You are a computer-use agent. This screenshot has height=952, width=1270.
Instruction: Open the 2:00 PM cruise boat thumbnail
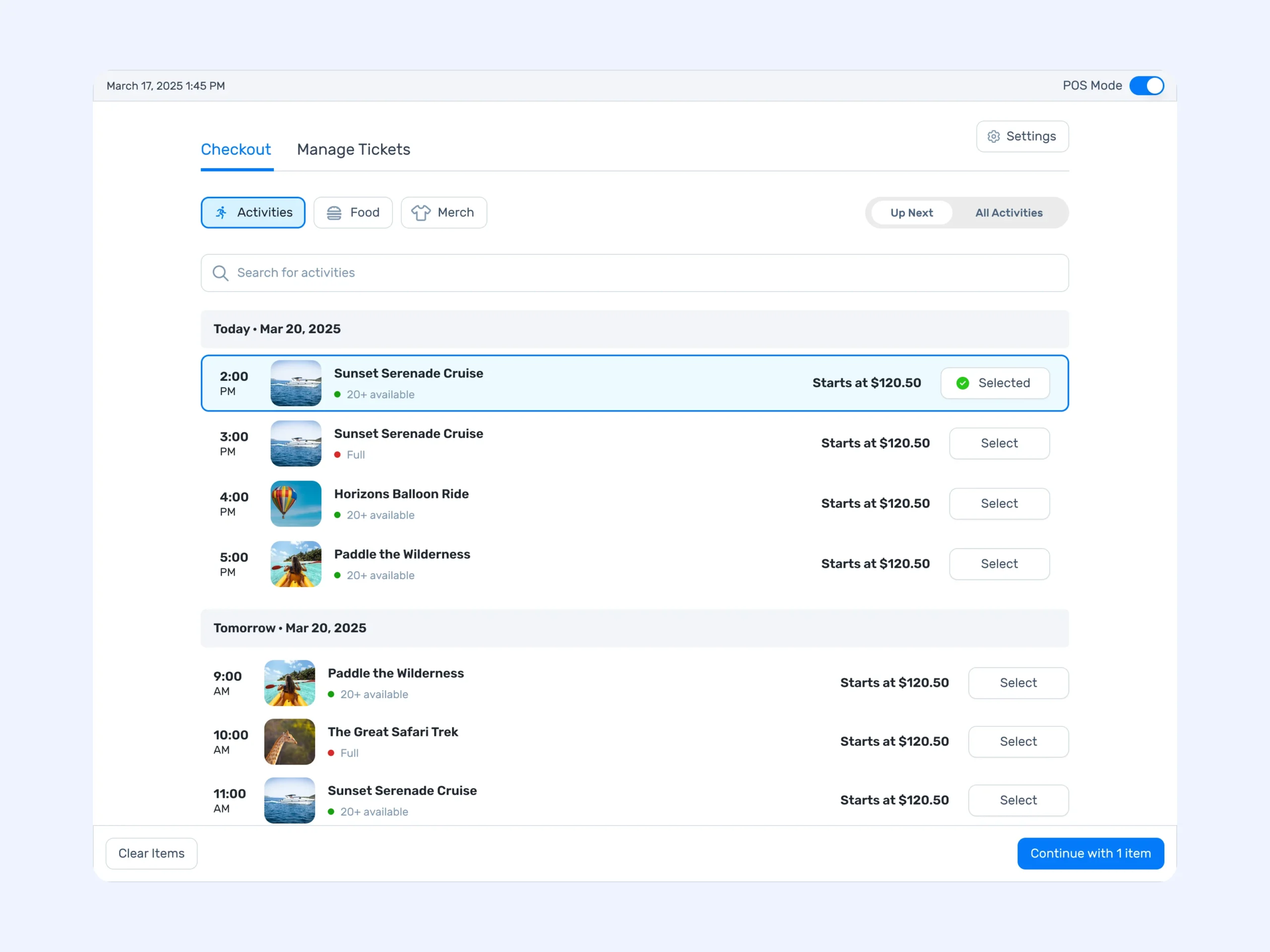[296, 383]
